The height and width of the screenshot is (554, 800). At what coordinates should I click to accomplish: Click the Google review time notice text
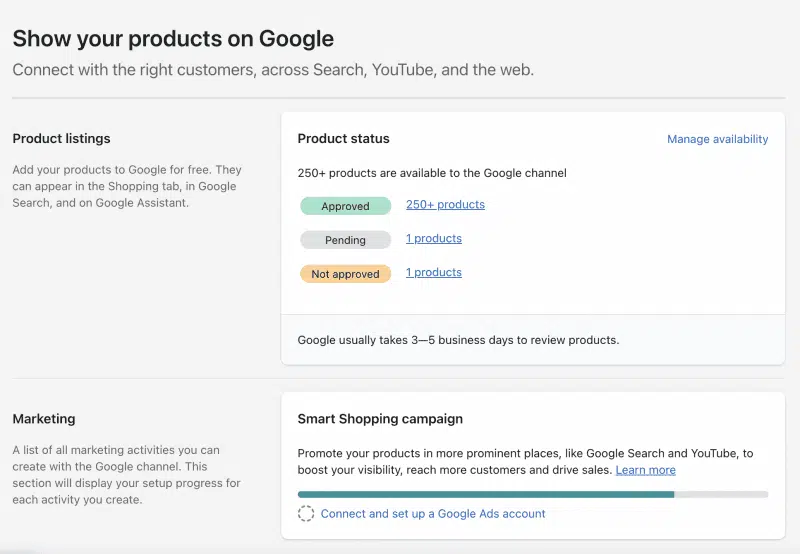(x=458, y=340)
